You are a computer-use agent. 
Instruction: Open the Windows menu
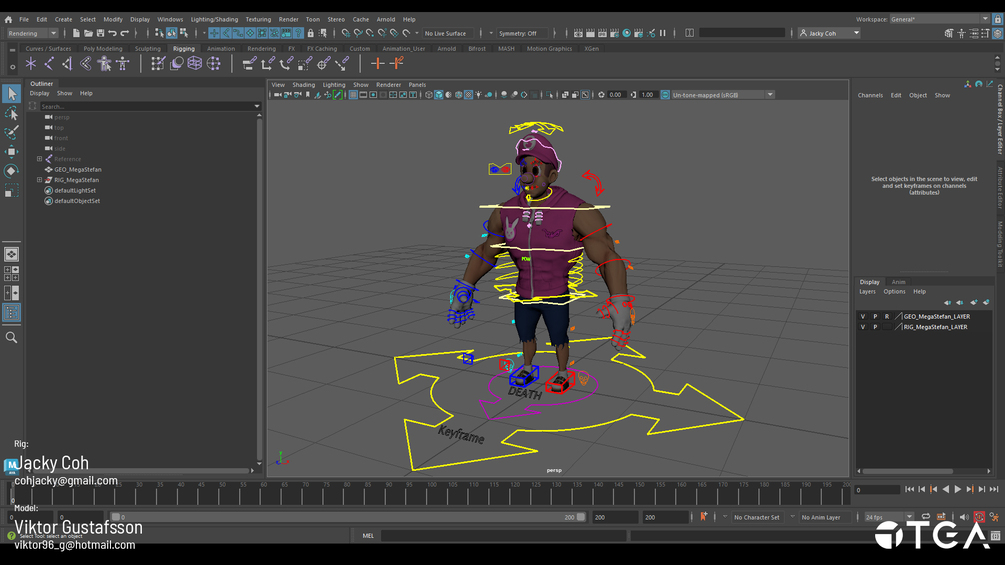pos(170,19)
